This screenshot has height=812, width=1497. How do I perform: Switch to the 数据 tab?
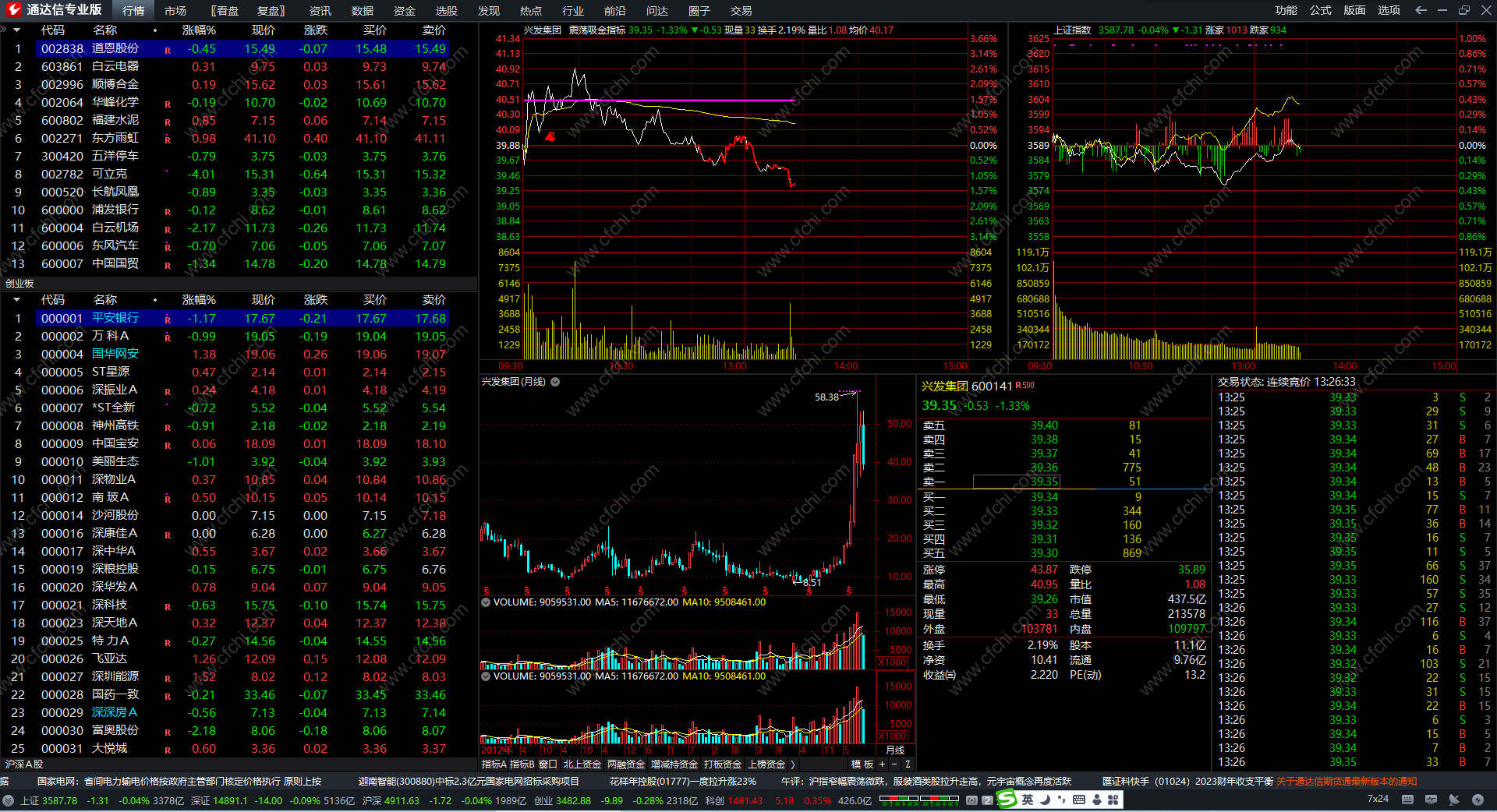pyautogui.click(x=363, y=11)
